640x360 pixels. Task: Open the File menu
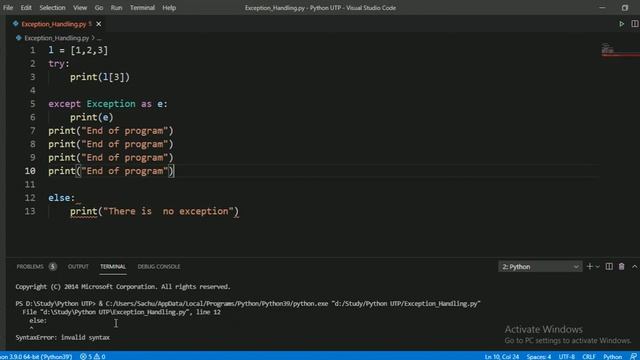[8, 8]
